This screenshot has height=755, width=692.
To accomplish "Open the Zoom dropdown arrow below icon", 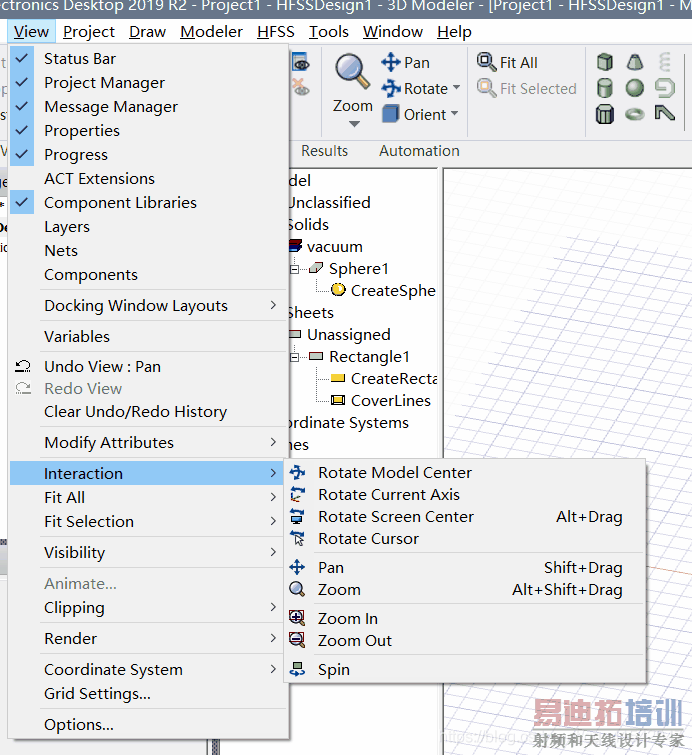I will click(354, 124).
